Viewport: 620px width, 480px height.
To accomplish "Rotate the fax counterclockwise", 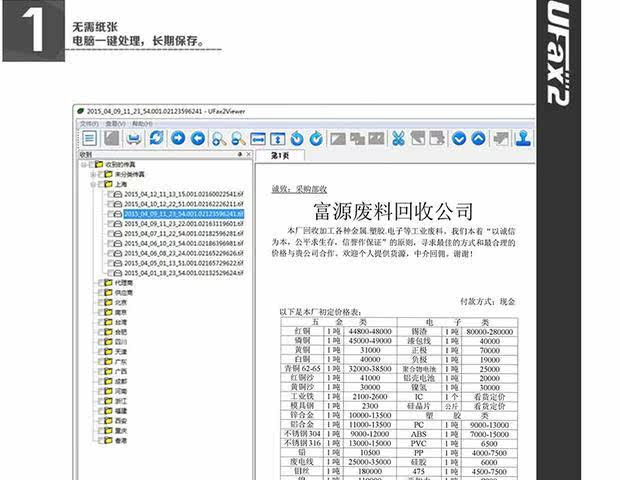I will (297, 139).
